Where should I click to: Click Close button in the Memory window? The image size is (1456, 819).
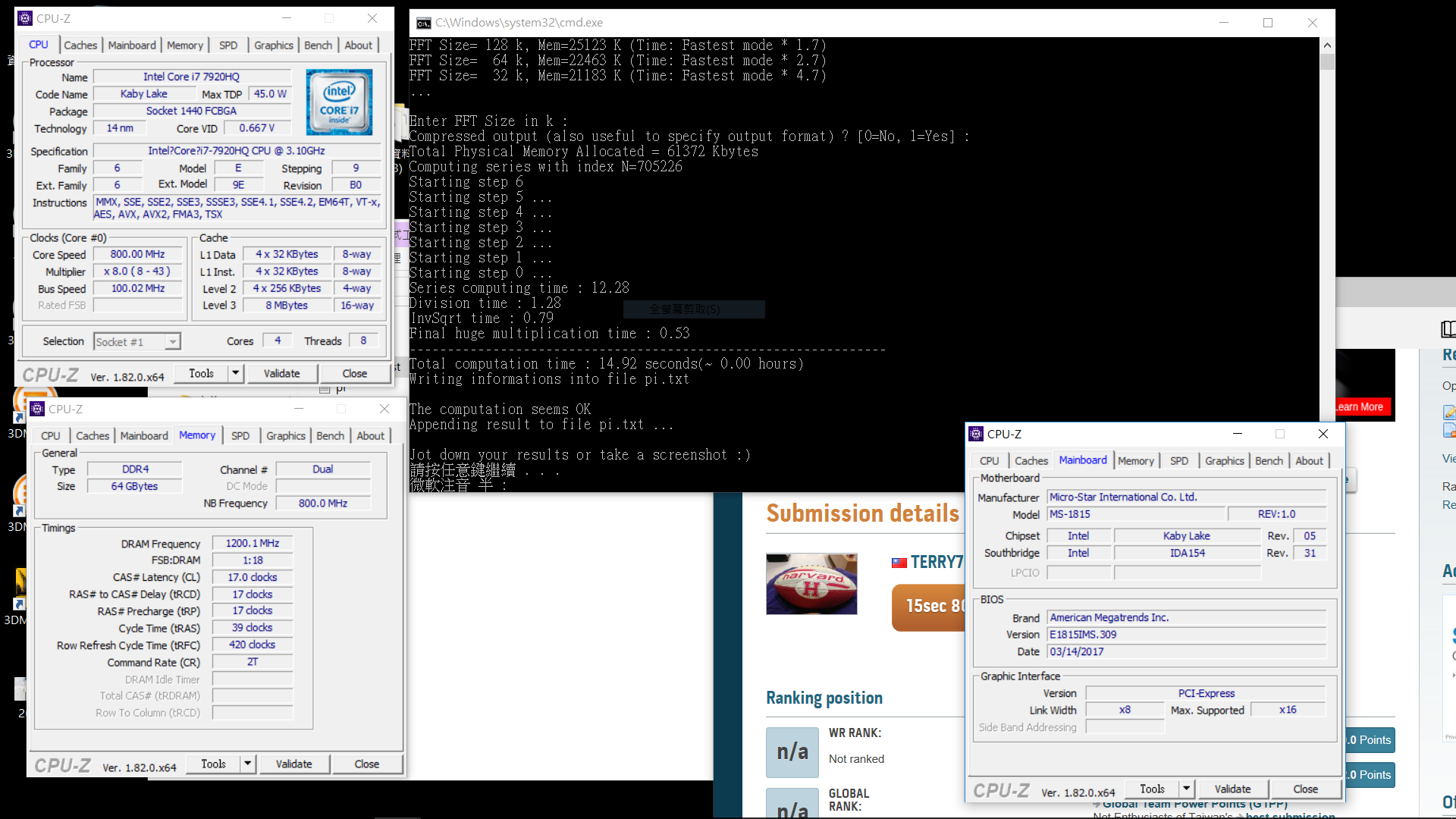[367, 764]
